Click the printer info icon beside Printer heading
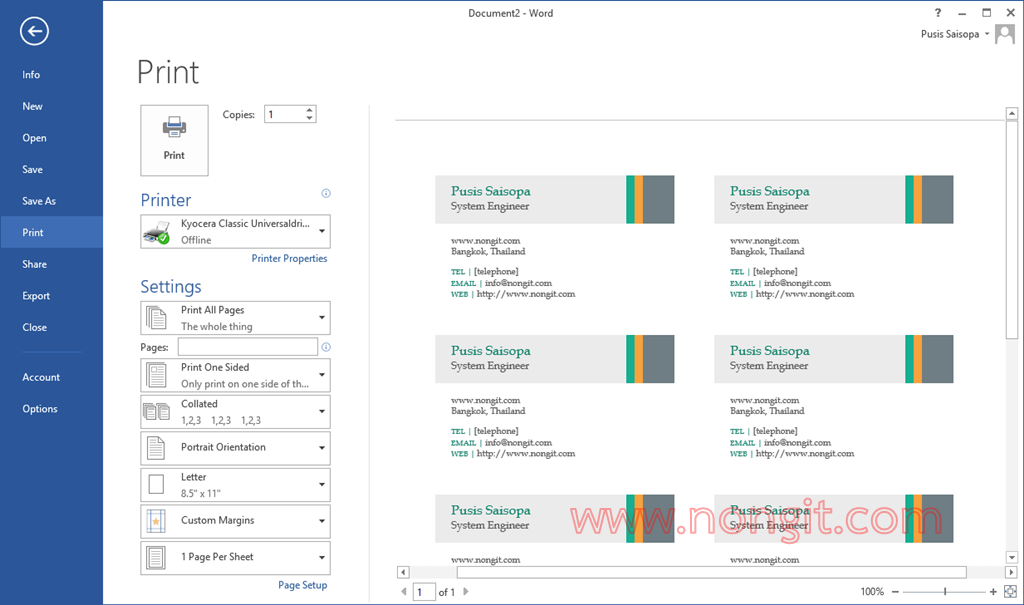1024x605 pixels. coord(326,193)
